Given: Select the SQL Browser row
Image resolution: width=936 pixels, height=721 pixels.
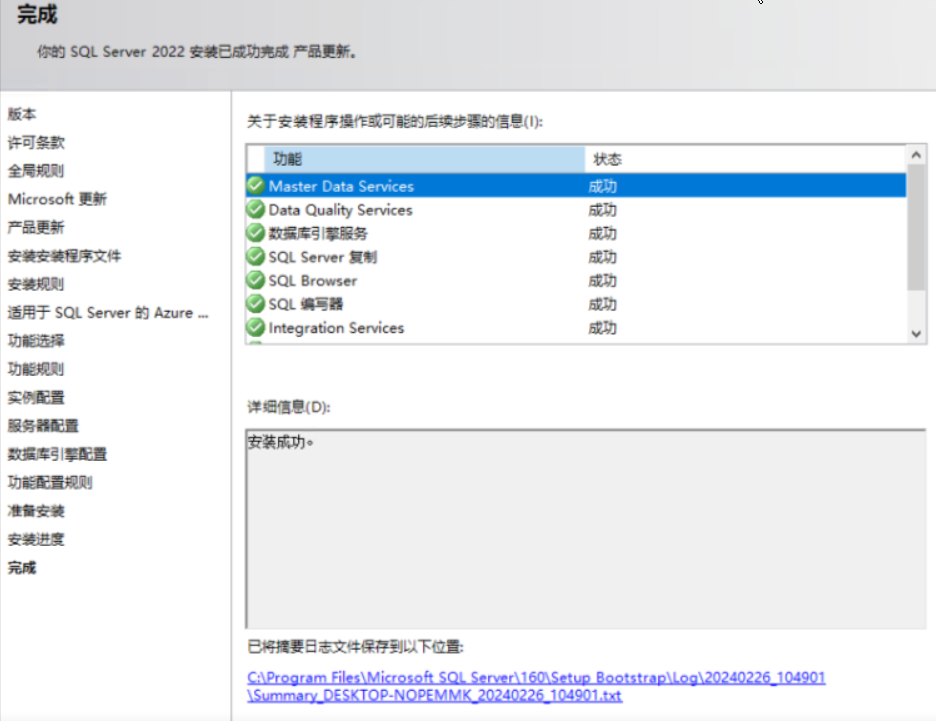Looking at the screenshot, I should pyautogui.click(x=576, y=280).
